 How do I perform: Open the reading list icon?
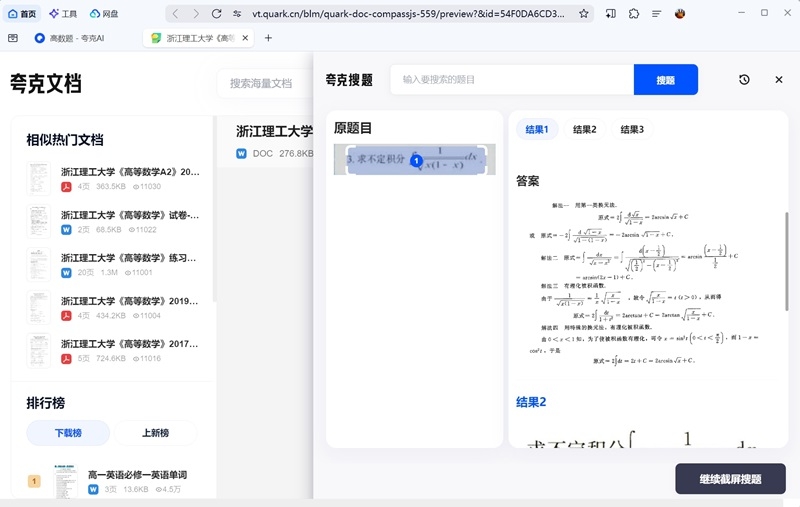coord(657,14)
